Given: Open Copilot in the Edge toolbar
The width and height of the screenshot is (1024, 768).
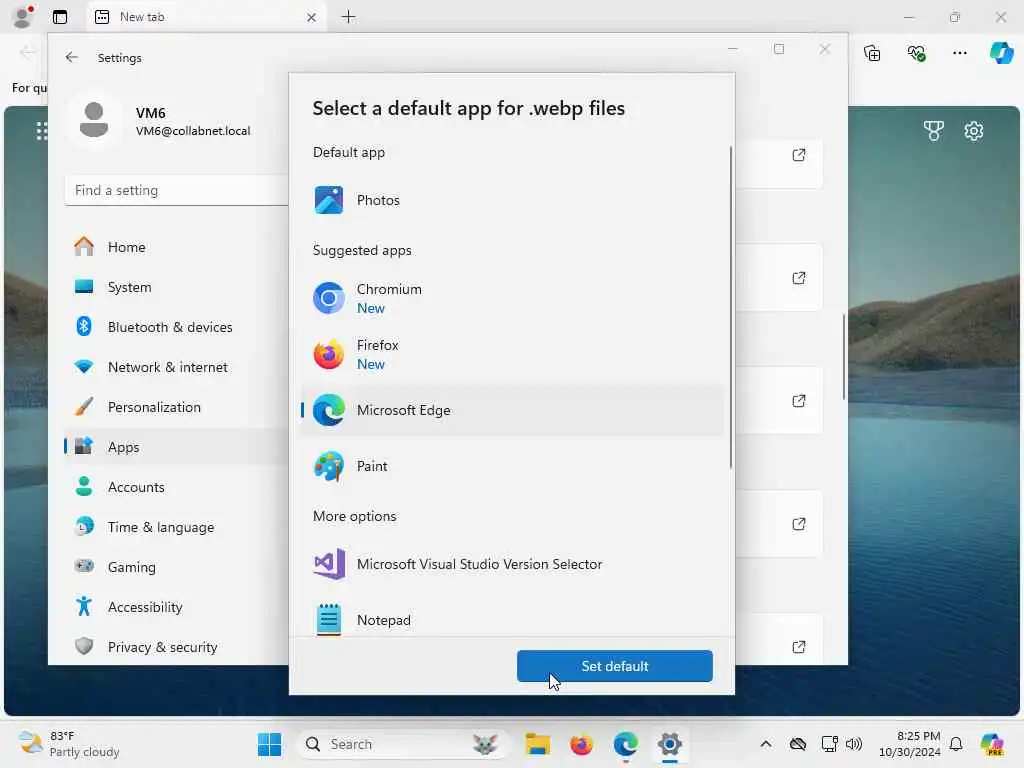Looking at the screenshot, I should [1001, 52].
